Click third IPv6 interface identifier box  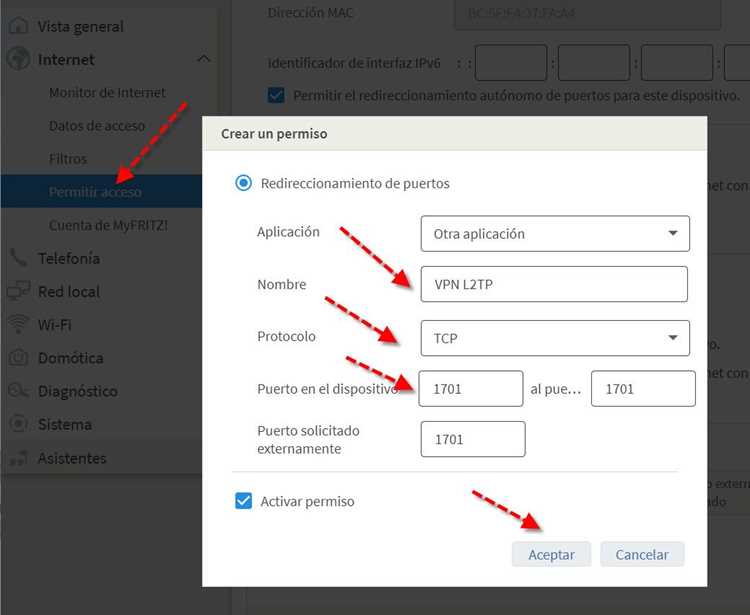tap(677, 63)
